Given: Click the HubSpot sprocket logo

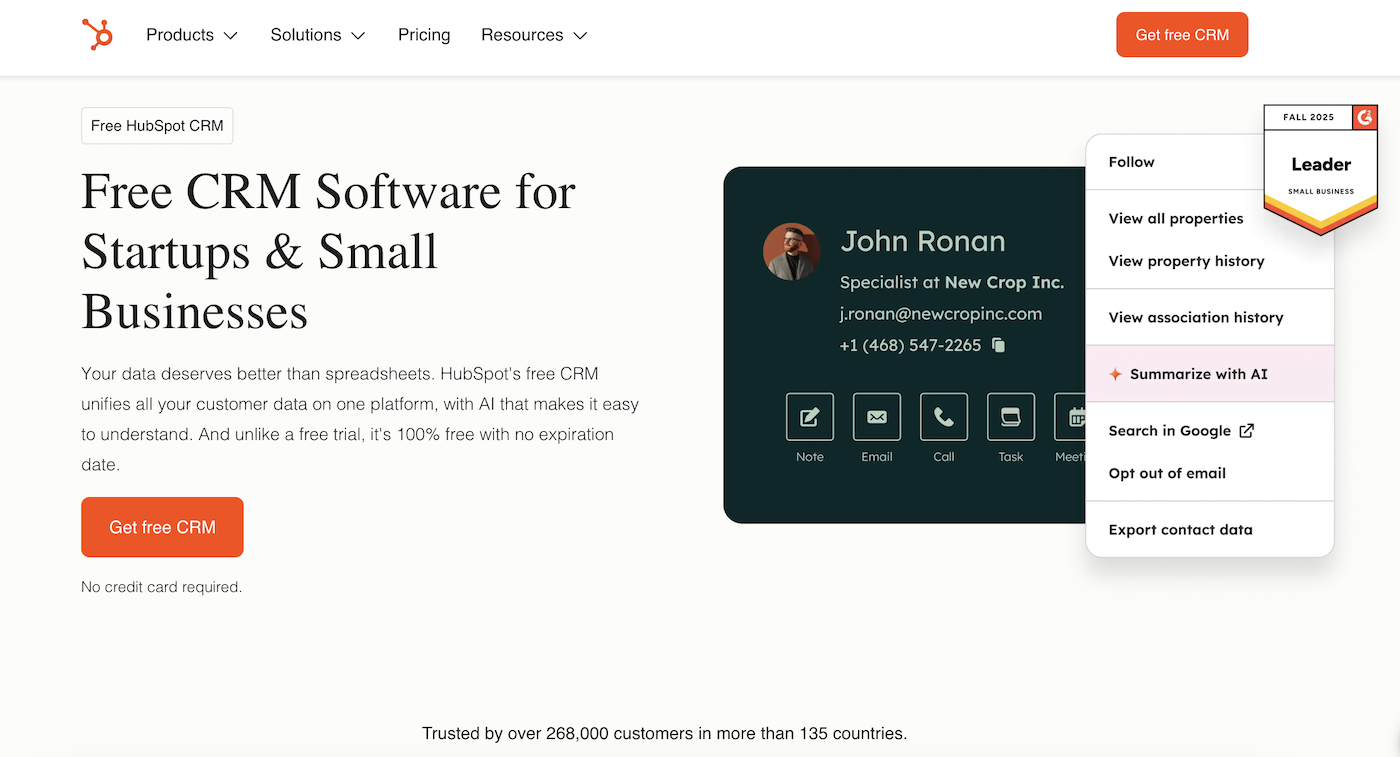Looking at the screenshot, I should (x=97, y=34).
